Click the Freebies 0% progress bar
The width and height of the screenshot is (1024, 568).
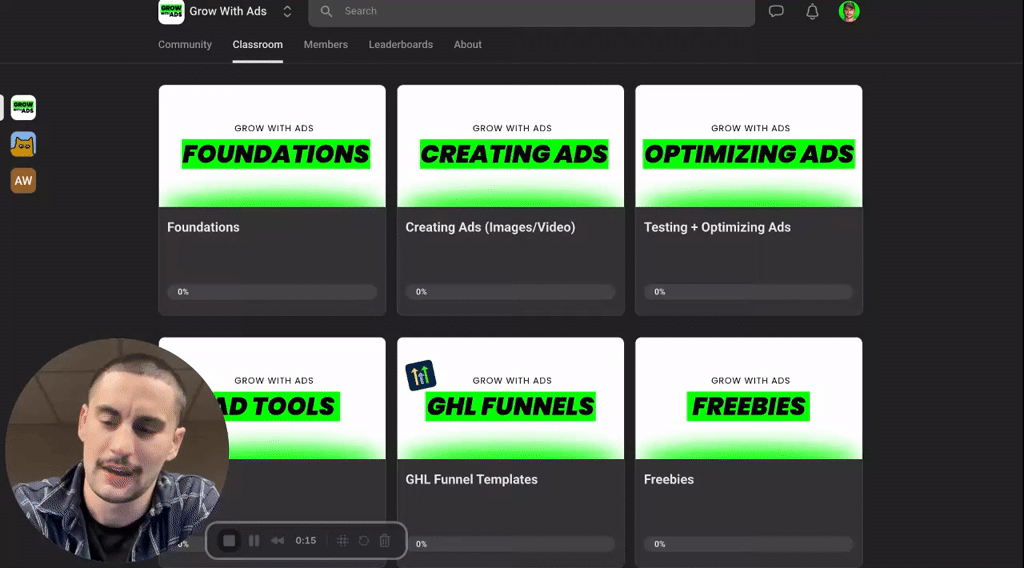pos(749,544)
